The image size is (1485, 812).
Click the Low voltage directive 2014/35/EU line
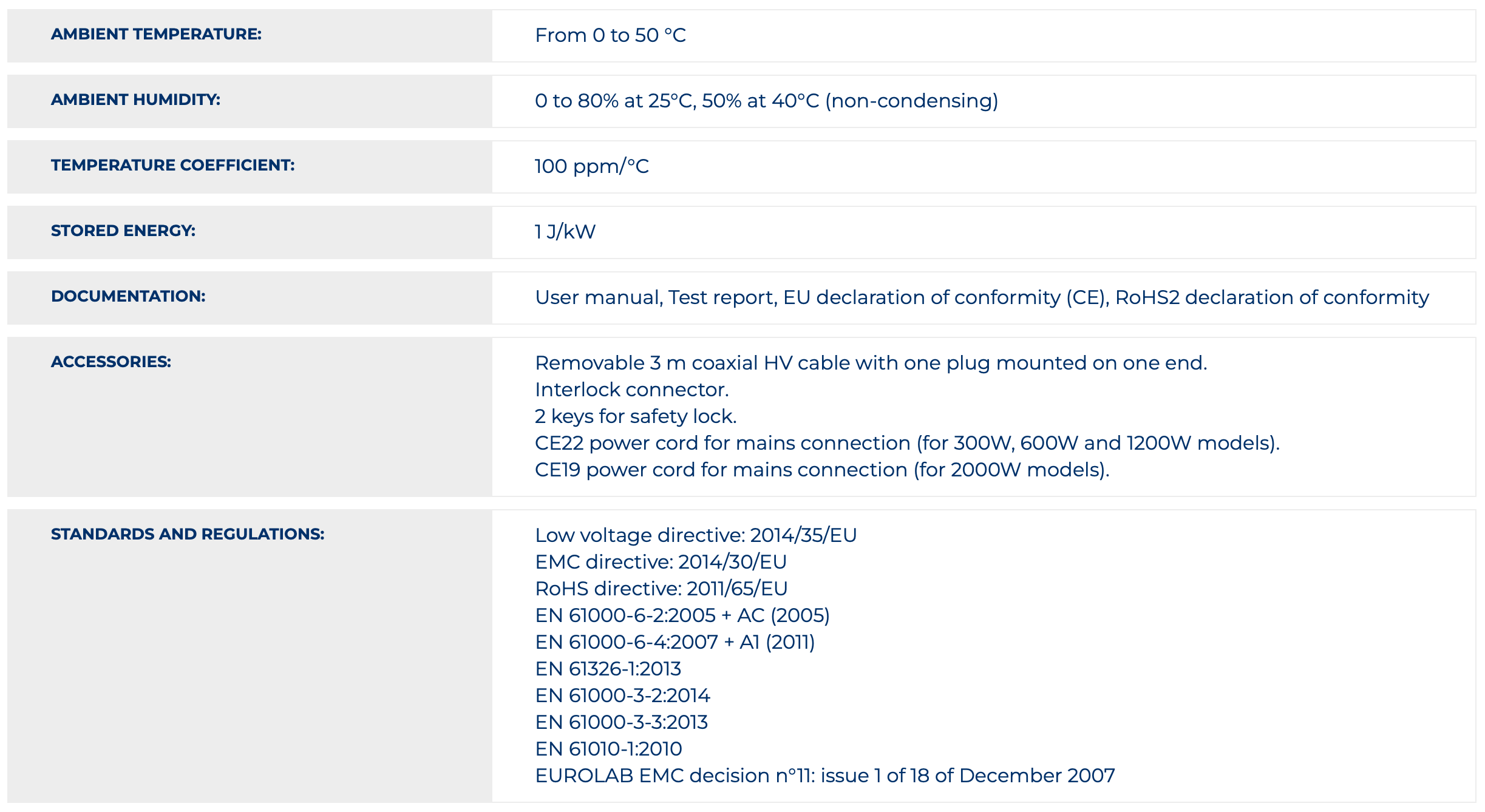[696, 535]
